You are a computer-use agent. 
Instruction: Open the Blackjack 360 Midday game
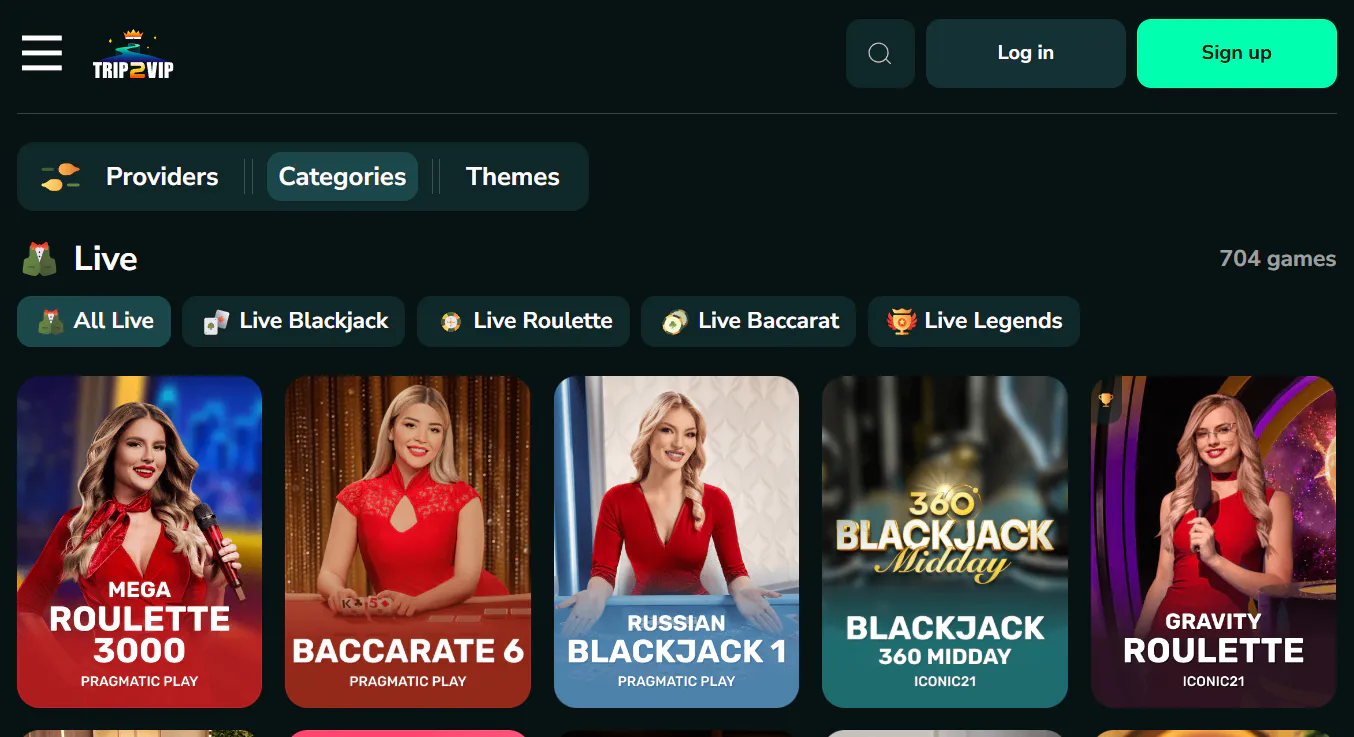(945, 542)
